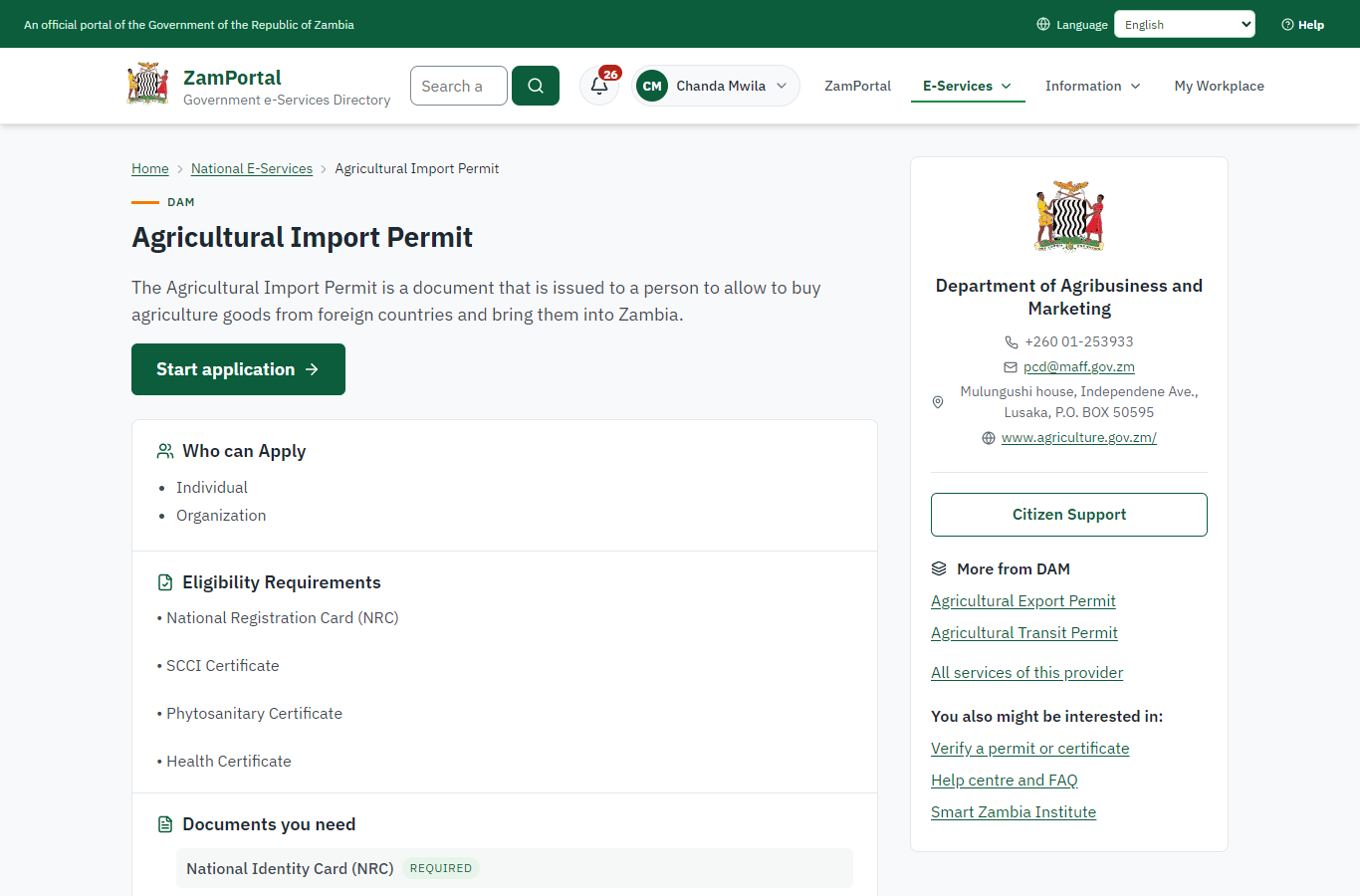The image size is (1360, 896).
Task: Visit the www.agriculture.gov.zm link
Action: point(1079,437)
